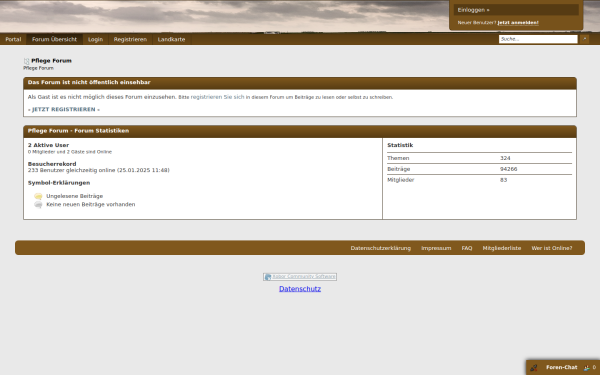This screenshot has width=600, height=375.
Task: Open 'Wer ist Online?' footer link
Action: (552, 248)
